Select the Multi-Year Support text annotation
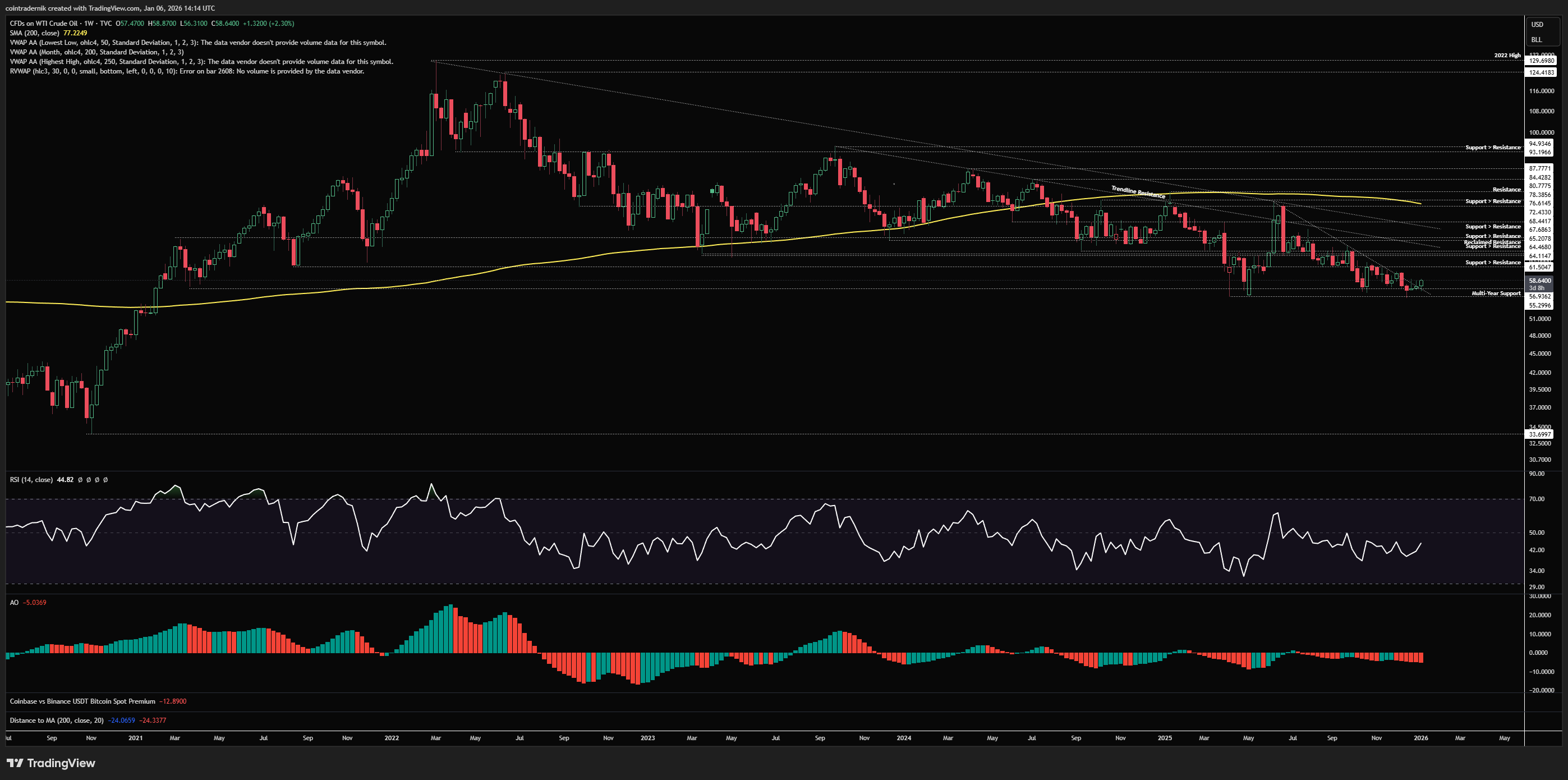The width and height of the screenshot is (1568, 780). point(1496,293)
